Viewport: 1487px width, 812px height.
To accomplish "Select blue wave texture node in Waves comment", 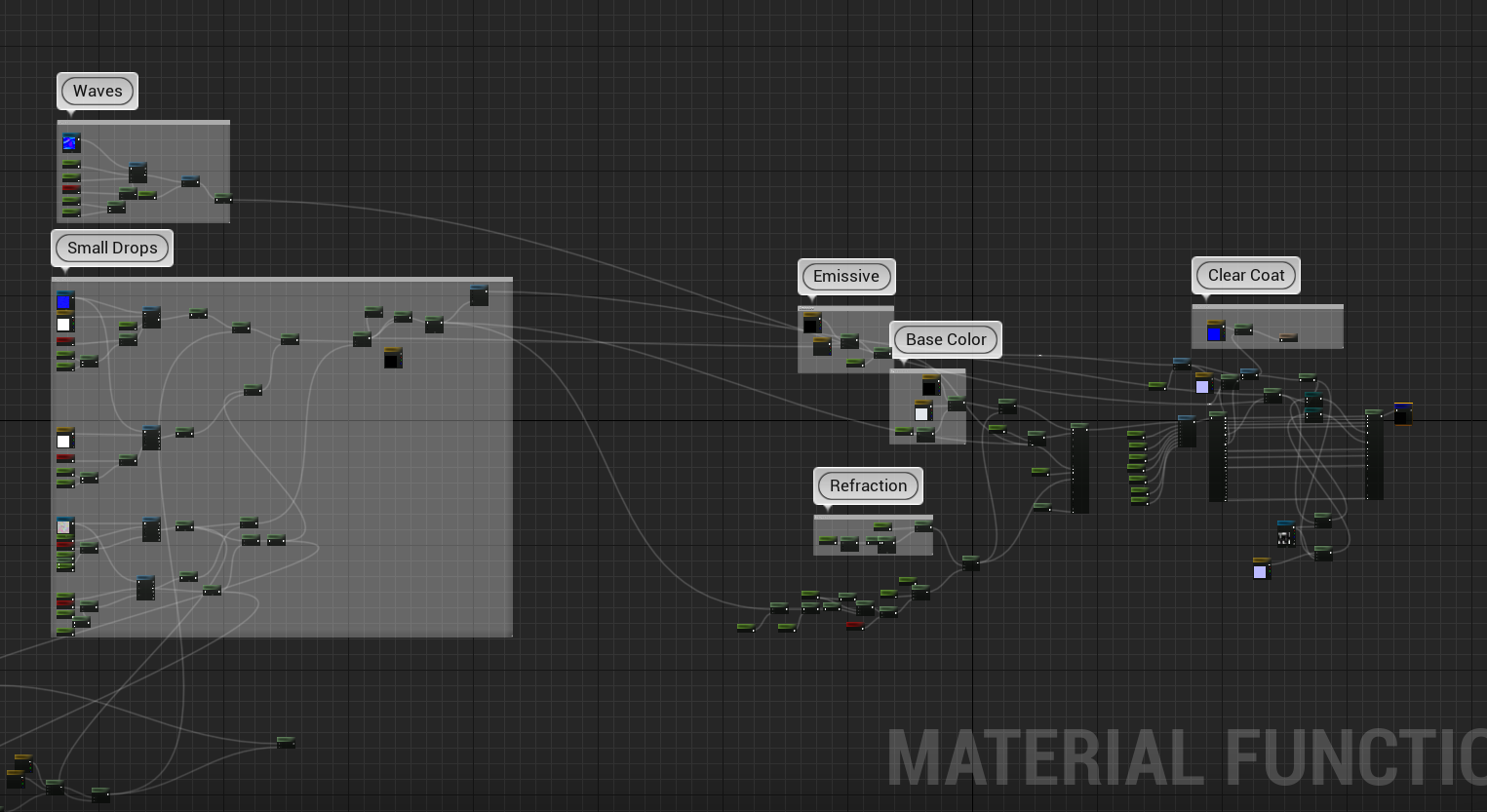I will click(70, 143).
